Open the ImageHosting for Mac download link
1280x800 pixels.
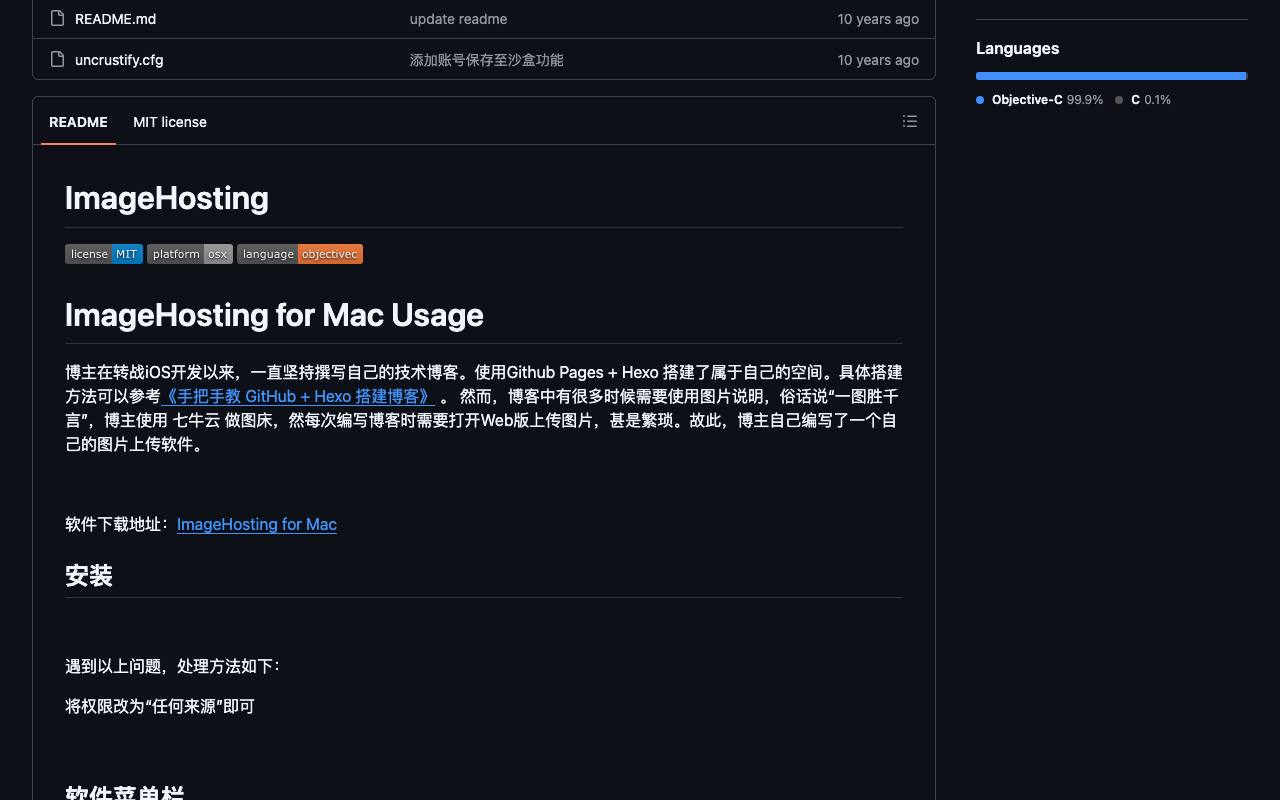coord(257,524)
